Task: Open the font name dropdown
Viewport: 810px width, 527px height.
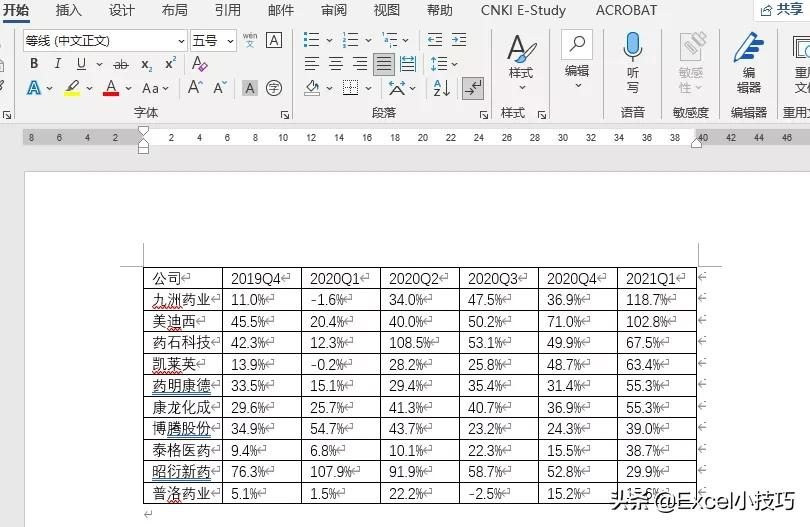Action: (181, 41)
